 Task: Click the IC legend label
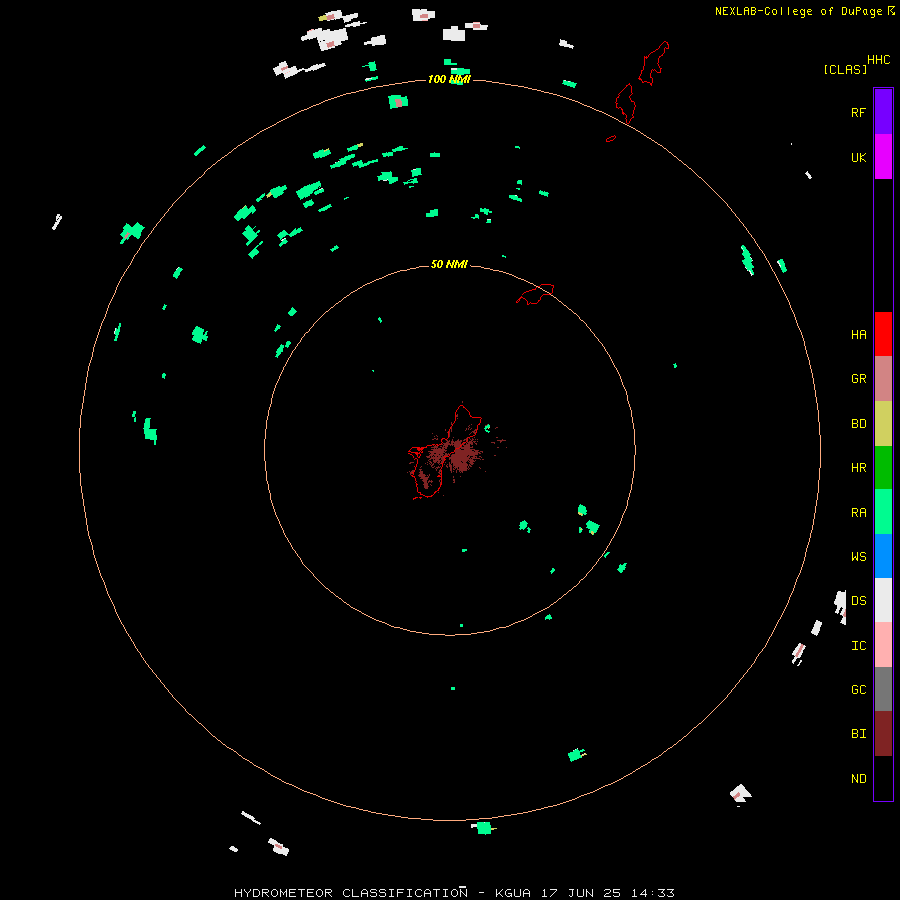point(858,645)
